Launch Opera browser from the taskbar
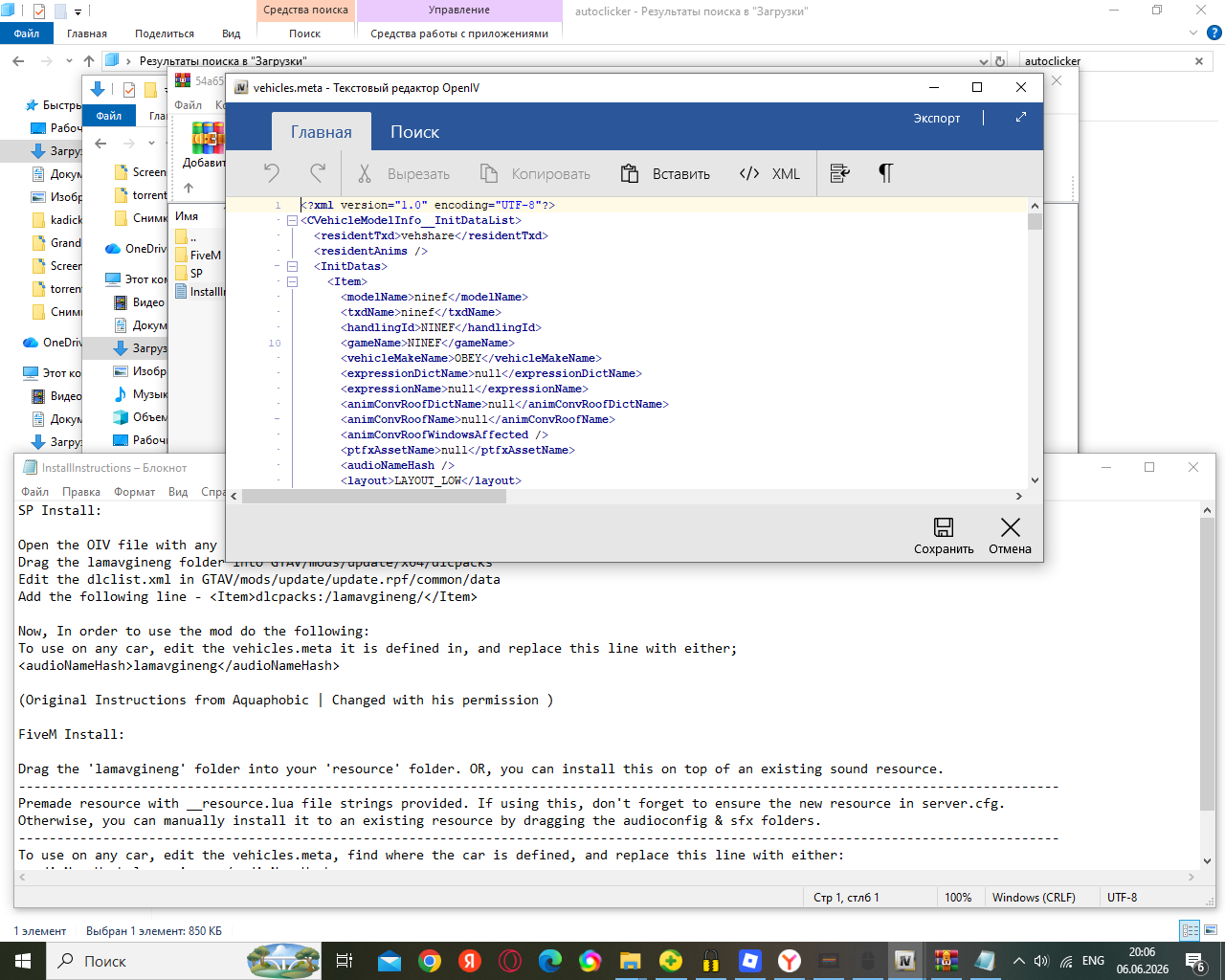 [x=510, y=961]
